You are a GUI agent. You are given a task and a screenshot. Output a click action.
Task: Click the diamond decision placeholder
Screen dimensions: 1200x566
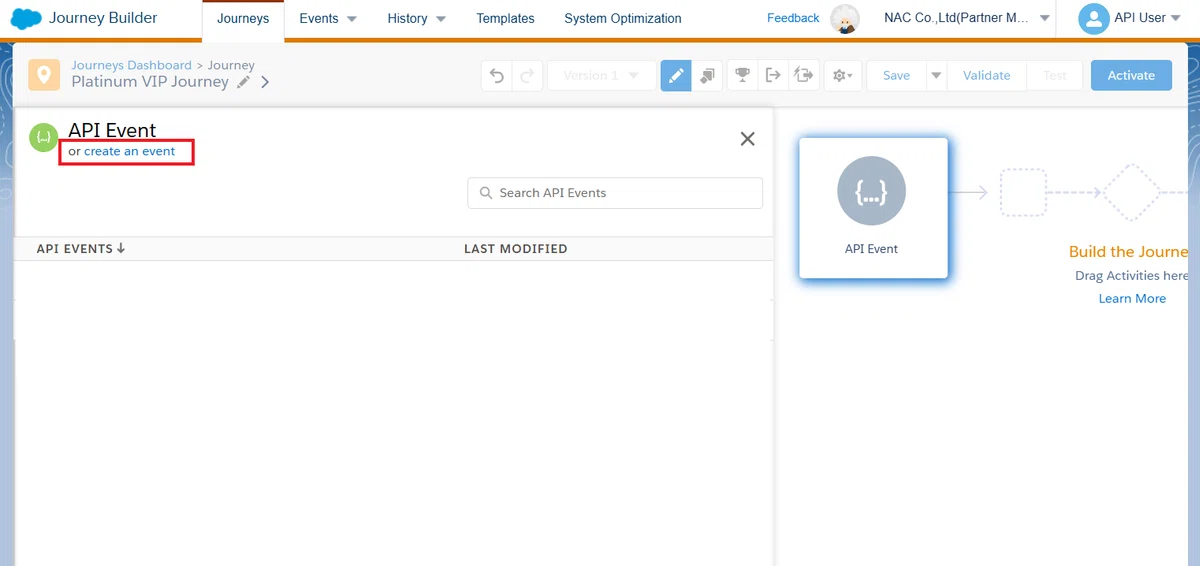pos(1133,193)
